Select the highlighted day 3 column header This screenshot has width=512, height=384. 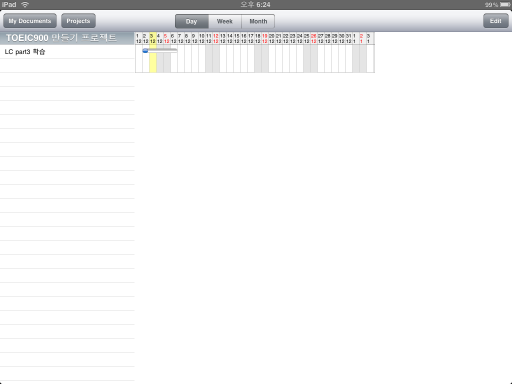(x=153, y=38)
